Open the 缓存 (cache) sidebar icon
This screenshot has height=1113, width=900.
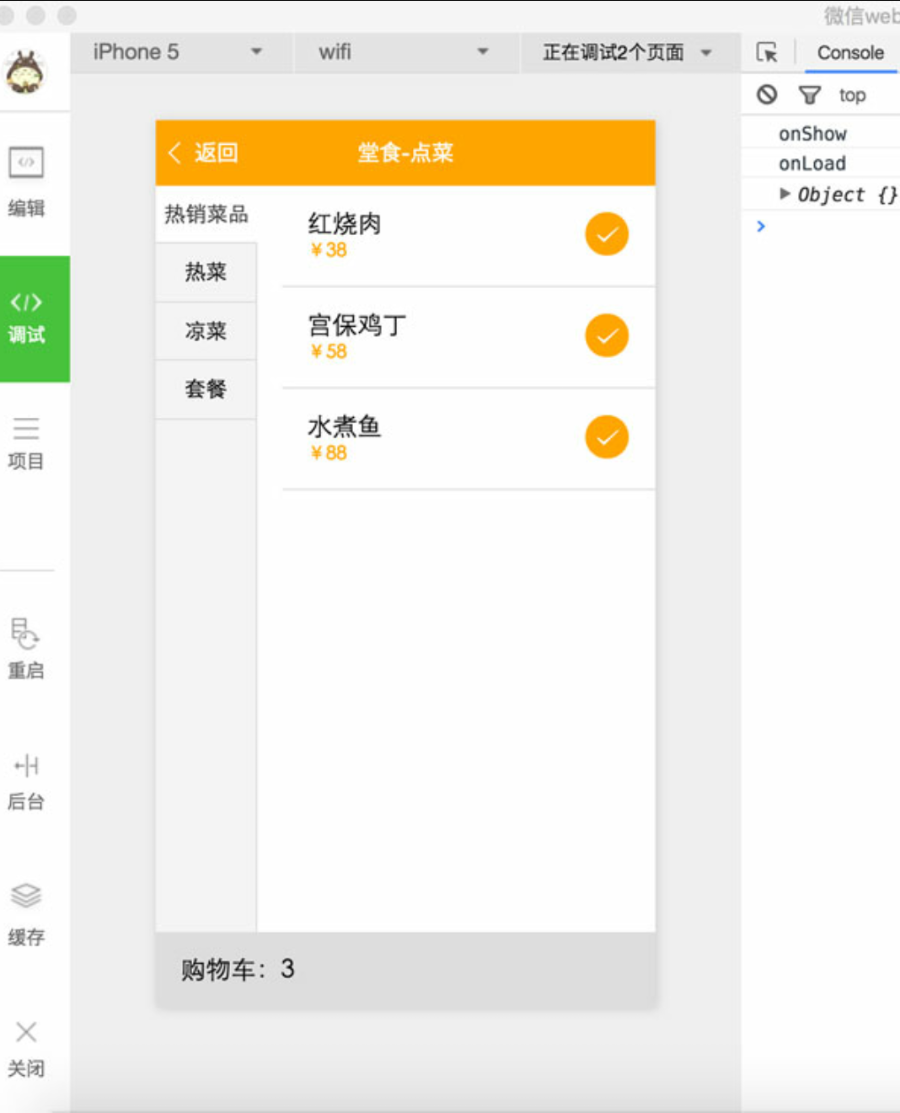27,915
